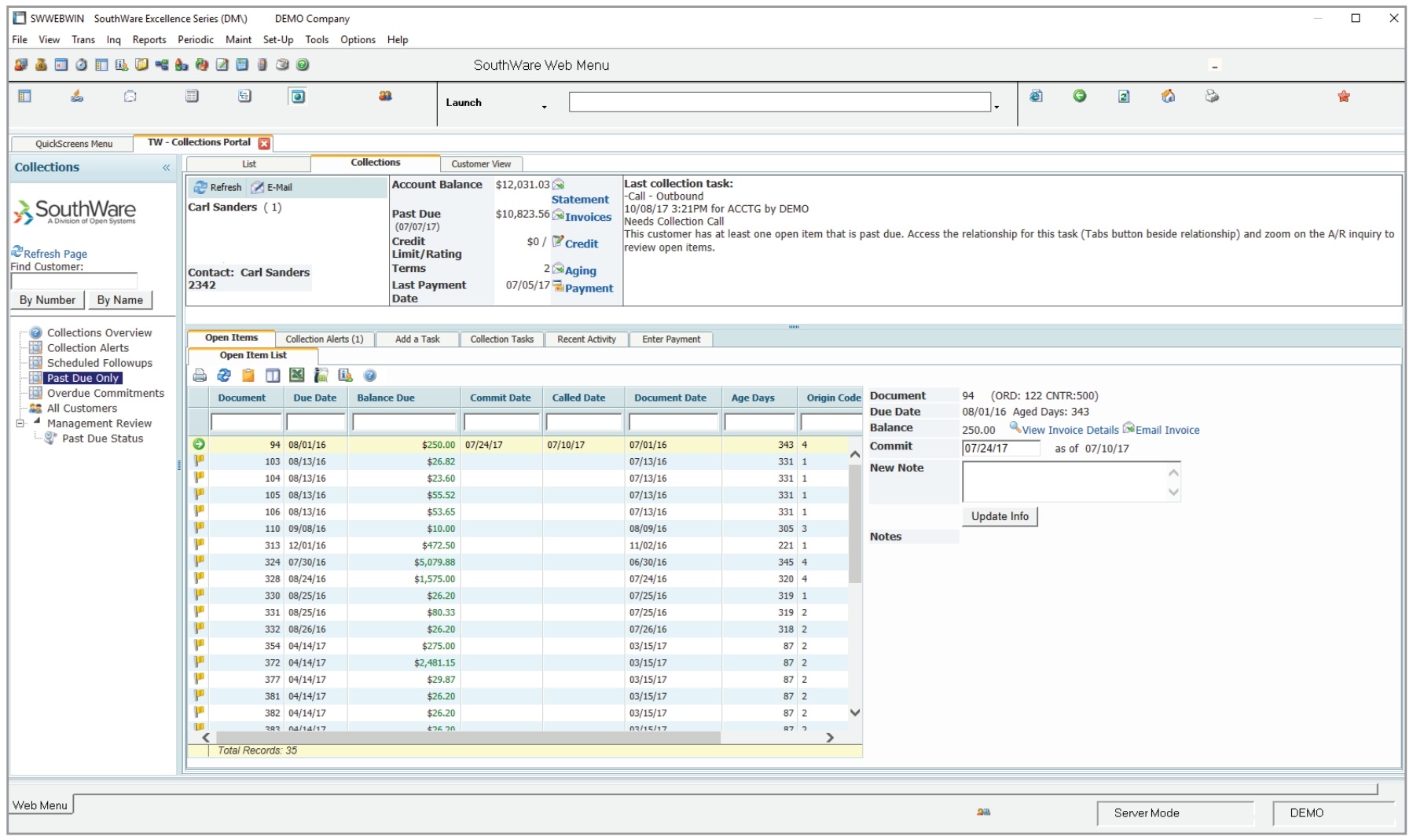1413x840 pixels.
Task: Open the View Invoice Details link
Action: 1070,430
